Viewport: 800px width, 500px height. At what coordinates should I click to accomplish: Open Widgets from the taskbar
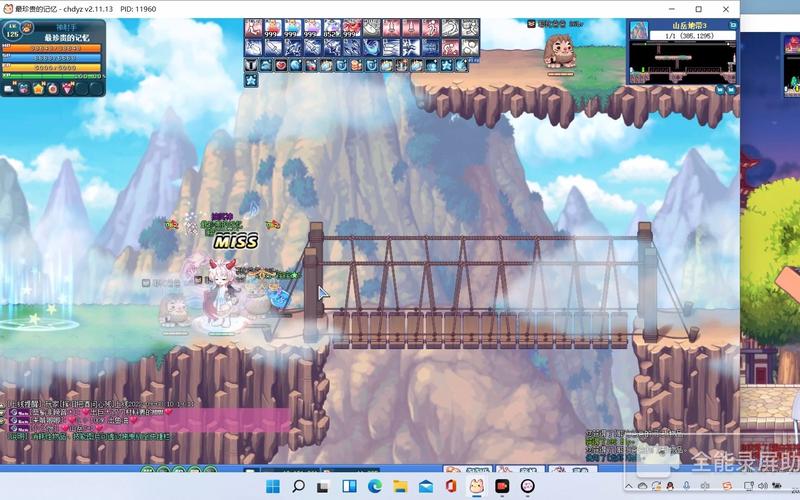tap(349, 486)
